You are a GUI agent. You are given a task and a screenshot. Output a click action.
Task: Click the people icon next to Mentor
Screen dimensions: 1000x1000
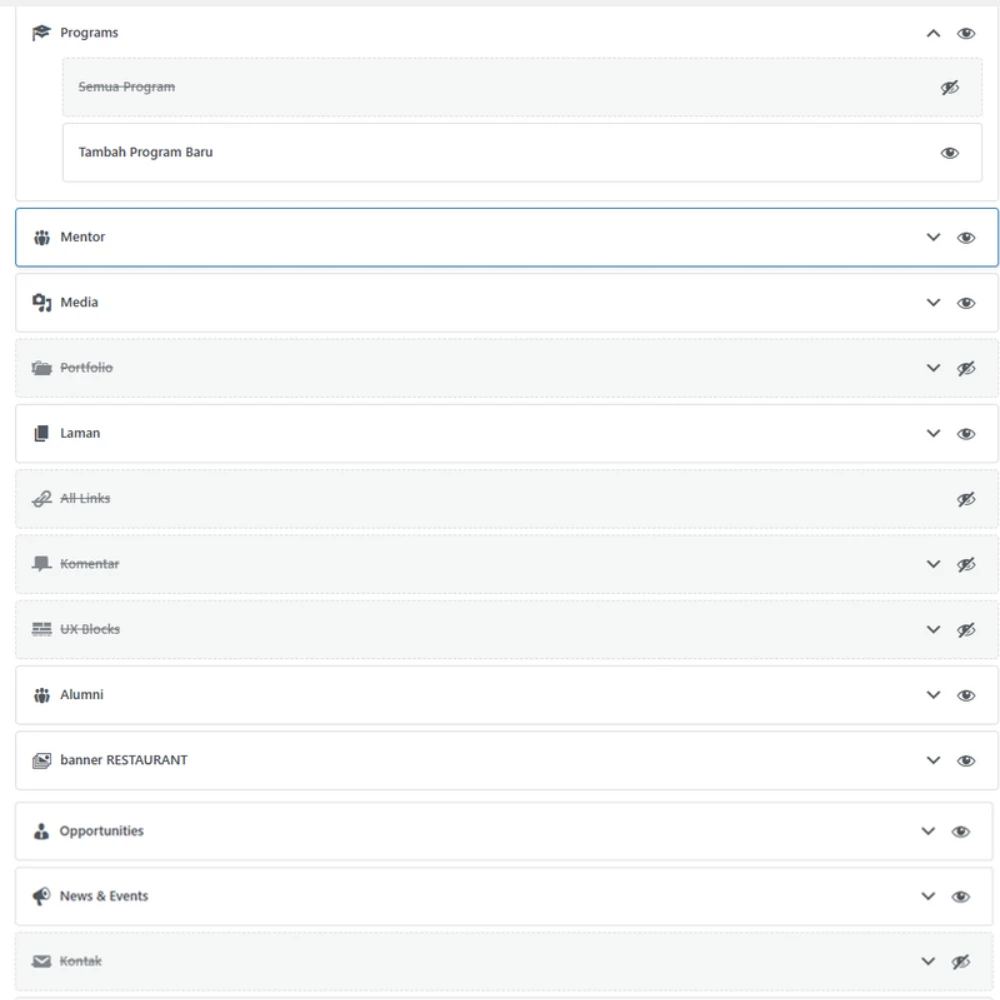coord(41,238)
